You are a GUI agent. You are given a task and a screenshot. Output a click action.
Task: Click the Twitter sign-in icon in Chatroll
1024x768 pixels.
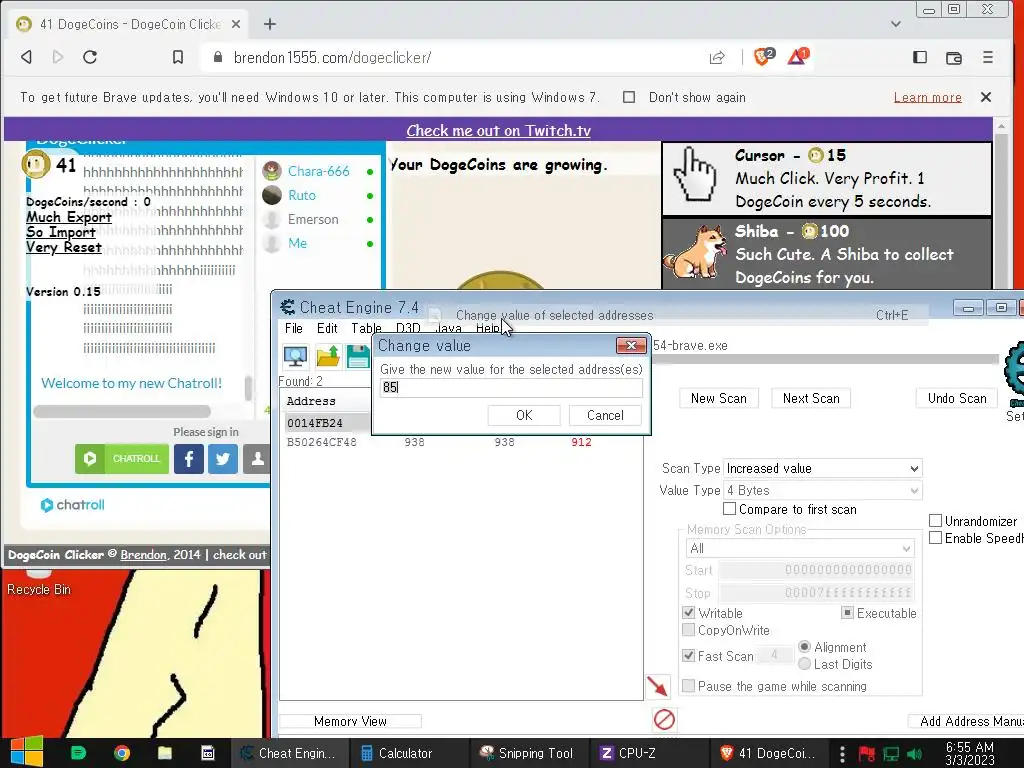pyautogui.click(x=223, y=458)
